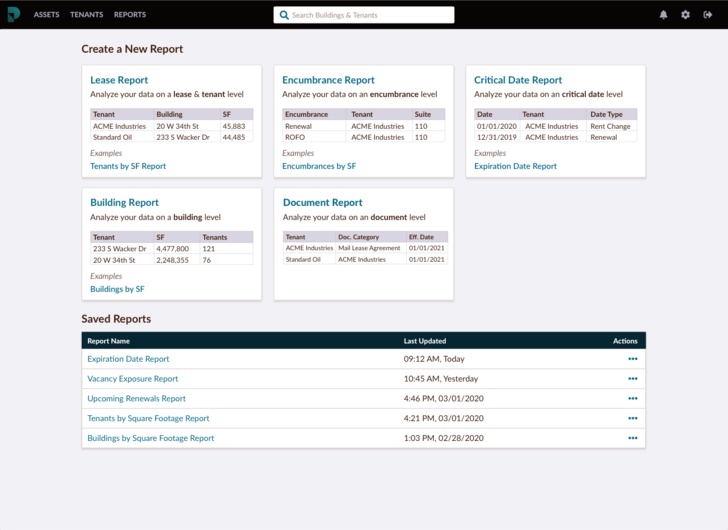Open actions menu for Upcoming Renewals Report
728x530 pixels.
pos(632,399)
